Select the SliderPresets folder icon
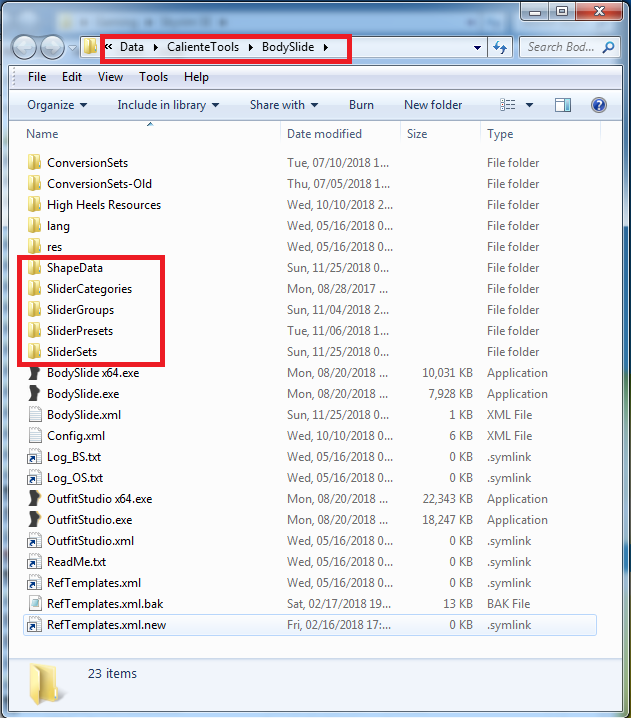 tap(34, 331)
